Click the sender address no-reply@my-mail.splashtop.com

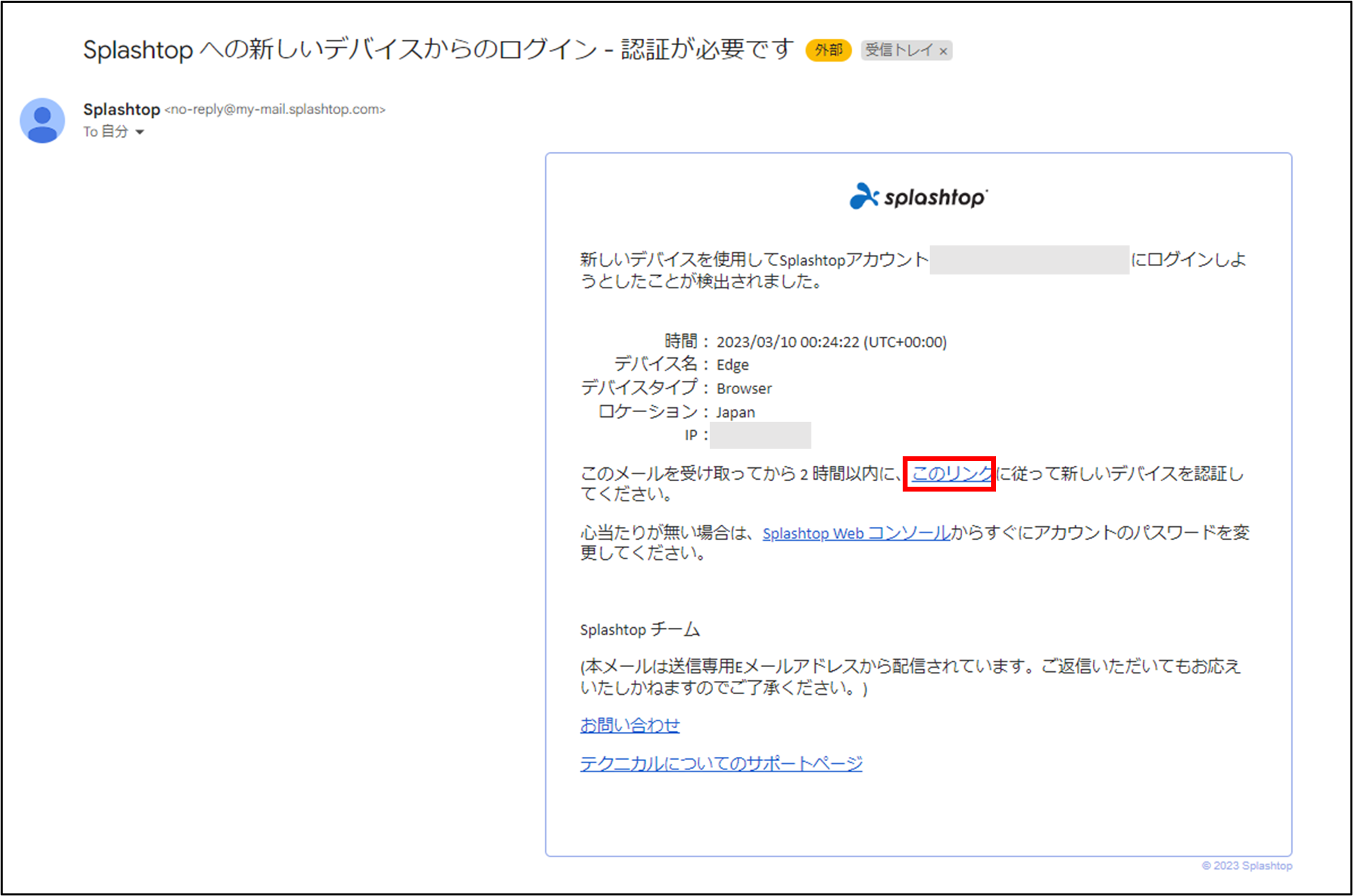(x=275, y=109)
